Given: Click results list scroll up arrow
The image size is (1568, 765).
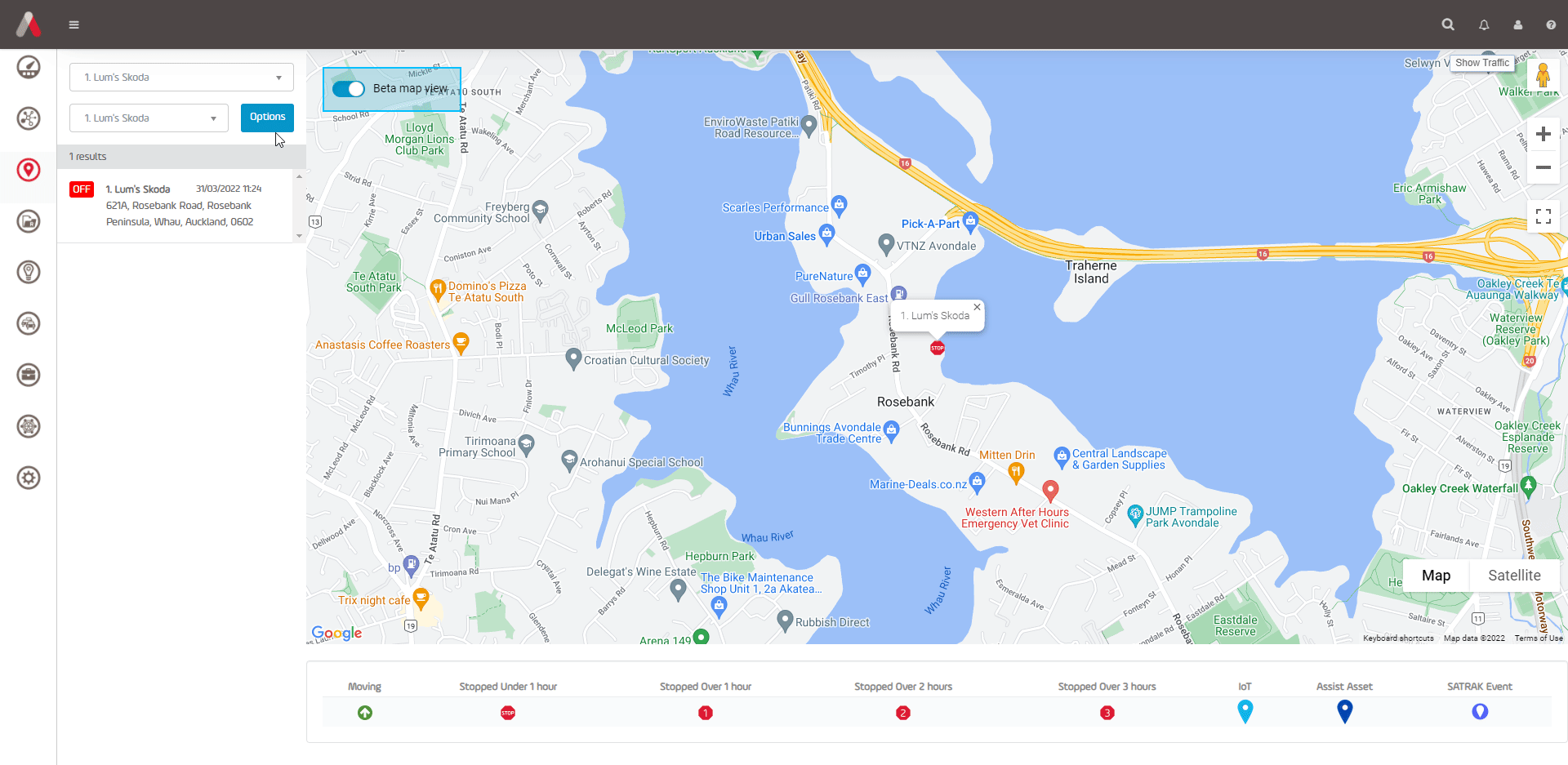Looking at the screenshot, I should (299, 176).
